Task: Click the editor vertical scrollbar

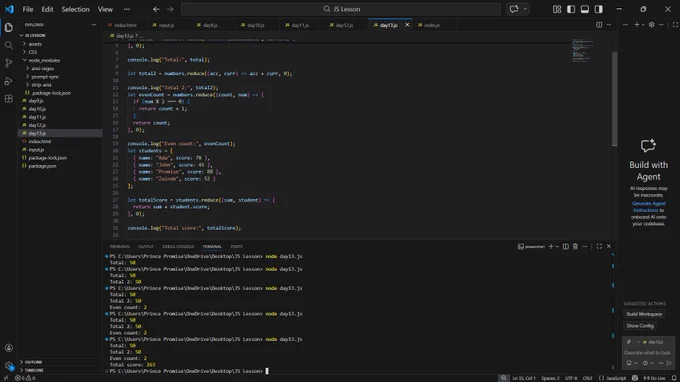Action: (x=614, y=98)
